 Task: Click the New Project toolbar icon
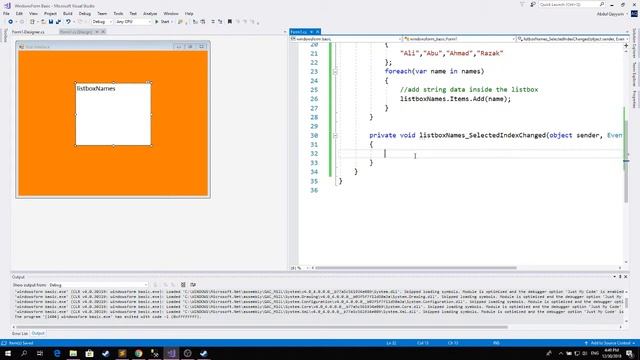32,22
